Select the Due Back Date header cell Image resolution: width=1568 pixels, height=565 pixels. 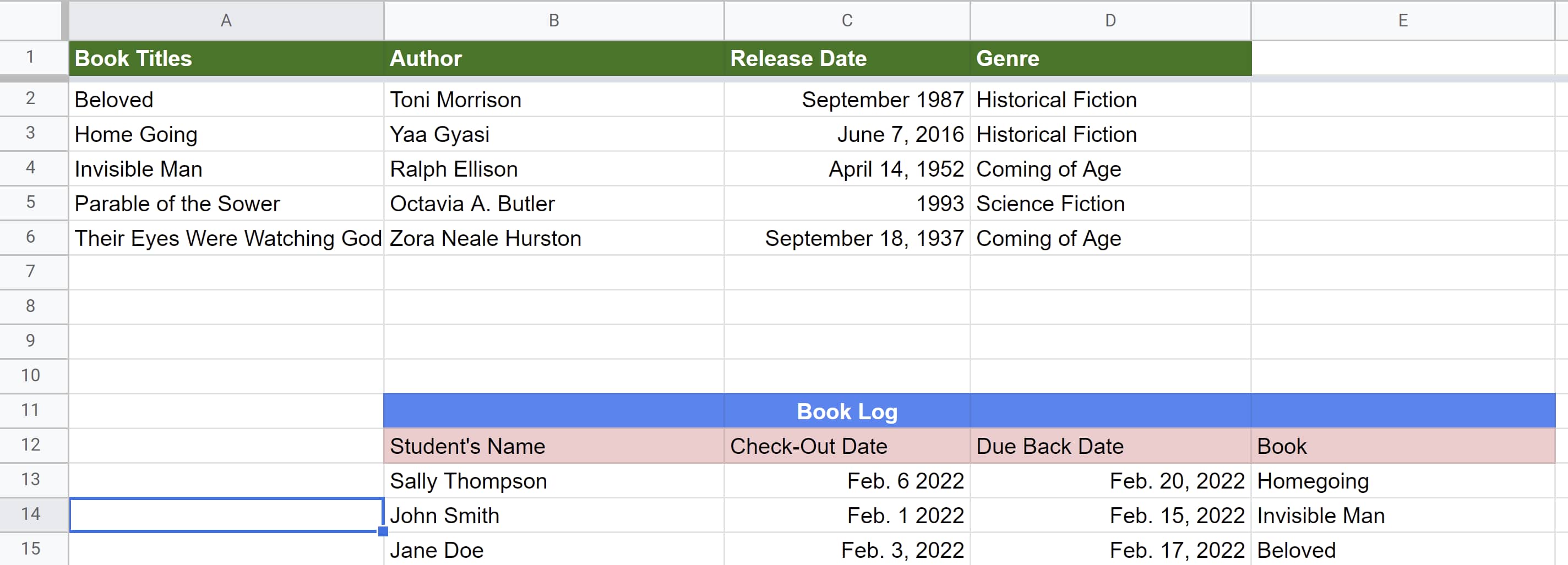pos(1110,446)
